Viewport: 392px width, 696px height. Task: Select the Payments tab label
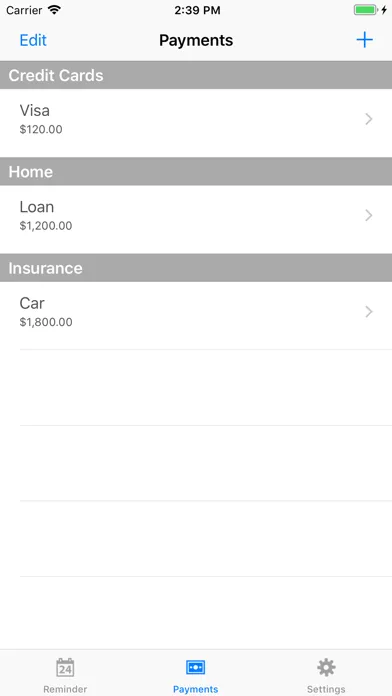(x=195, y=689)
